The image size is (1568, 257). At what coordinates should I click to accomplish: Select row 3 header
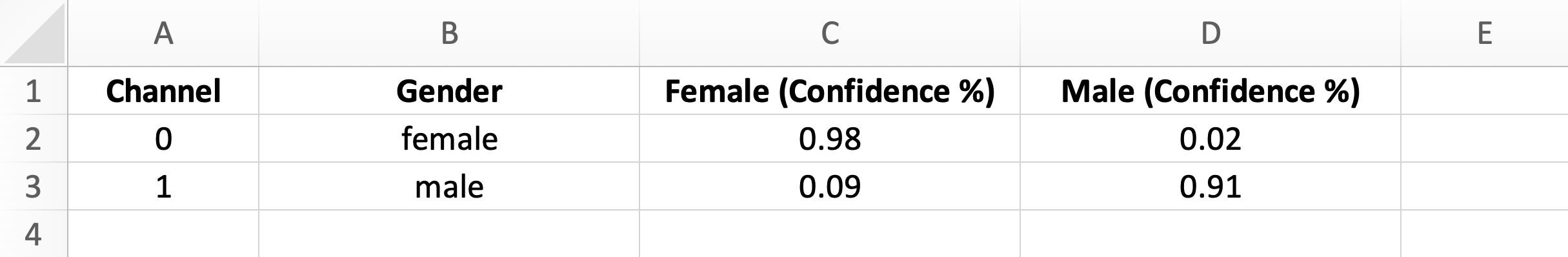pyautogui.click(x=34, y=187)
